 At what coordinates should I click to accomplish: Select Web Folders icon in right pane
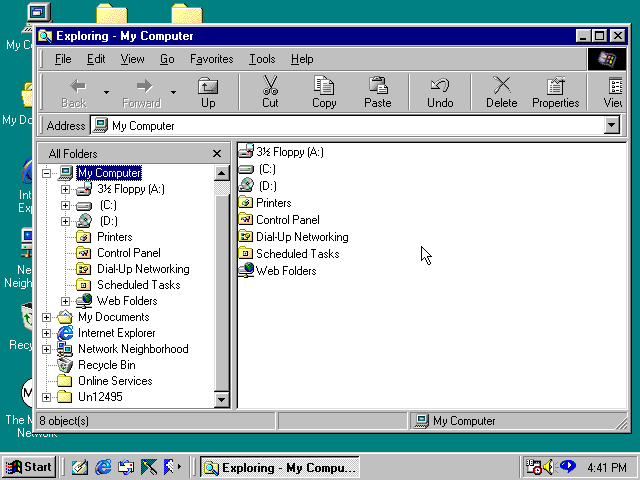point(246,270)
